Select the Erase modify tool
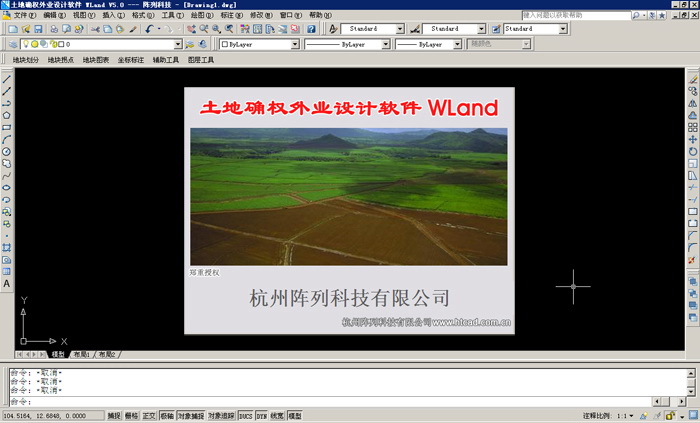 point(692,79)
